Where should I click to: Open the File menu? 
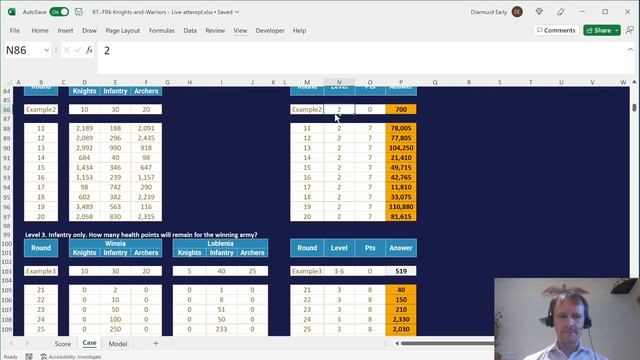15,31
